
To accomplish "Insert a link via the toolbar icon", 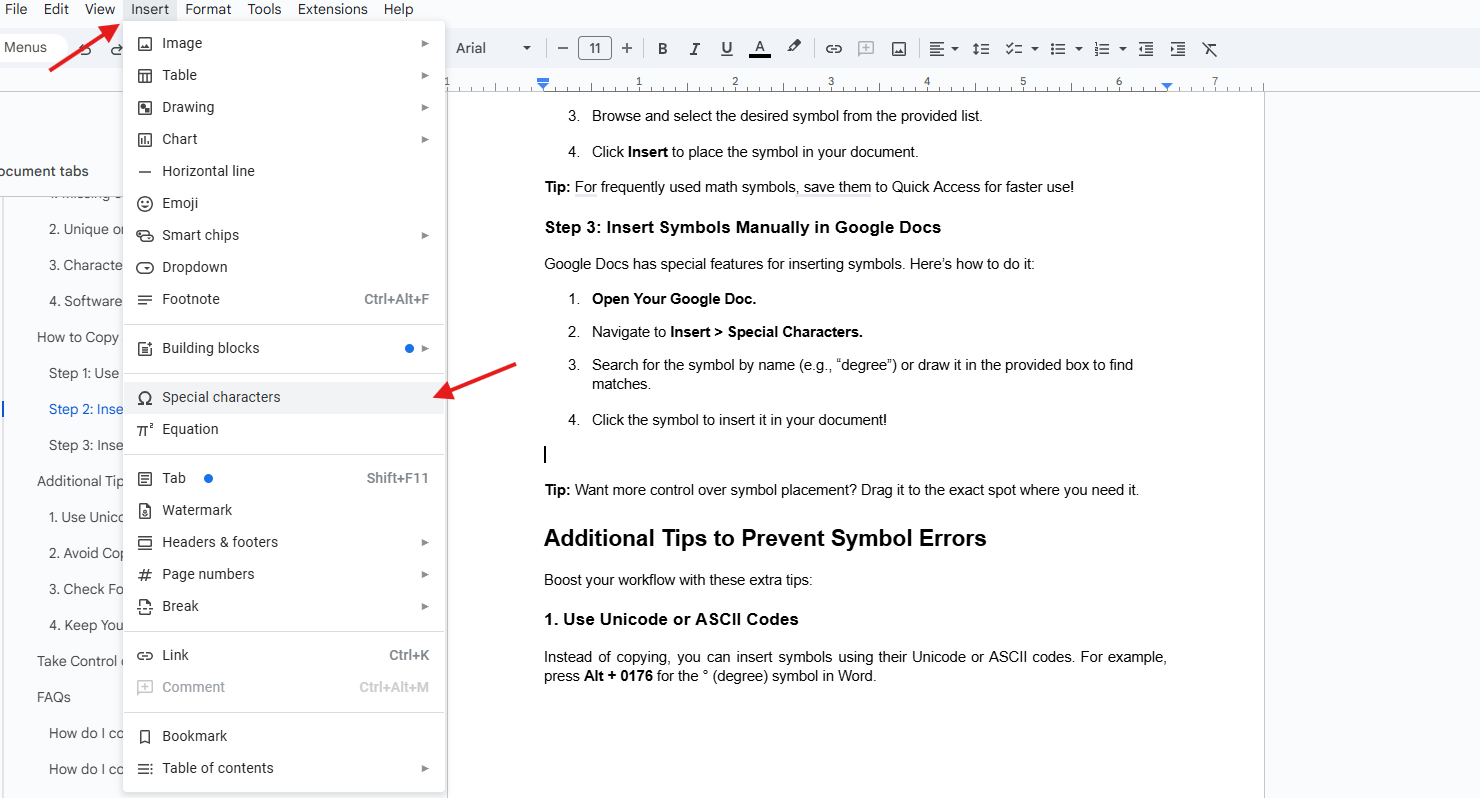I will [x=833, y=47].
